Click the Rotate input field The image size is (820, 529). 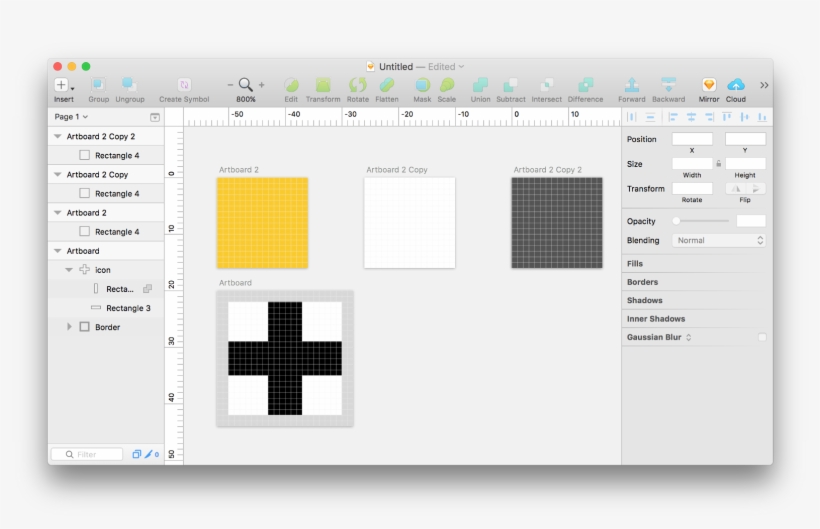pyautogui.click(x=692, y=189)
